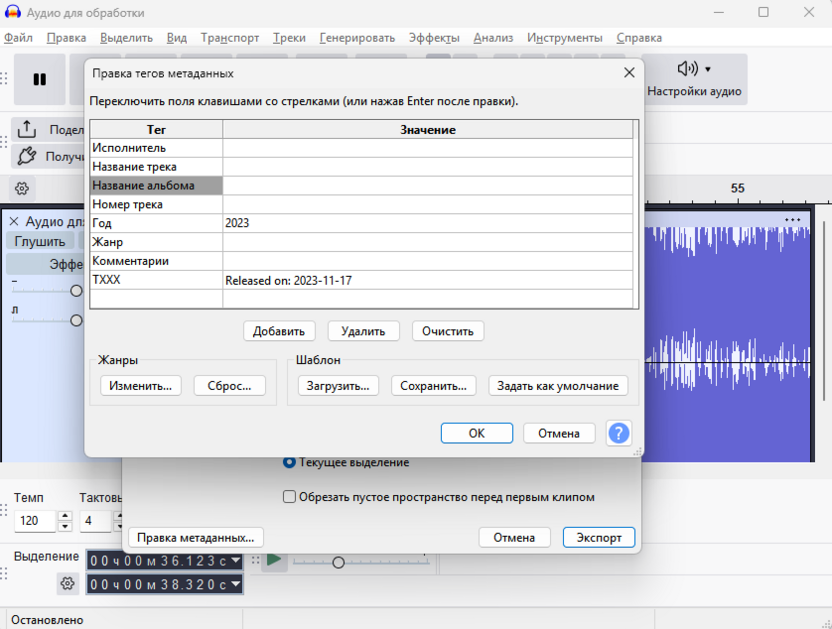The image size is (832, 629).
Task: Open the Транспорт menu
Action: click(230, 37)
